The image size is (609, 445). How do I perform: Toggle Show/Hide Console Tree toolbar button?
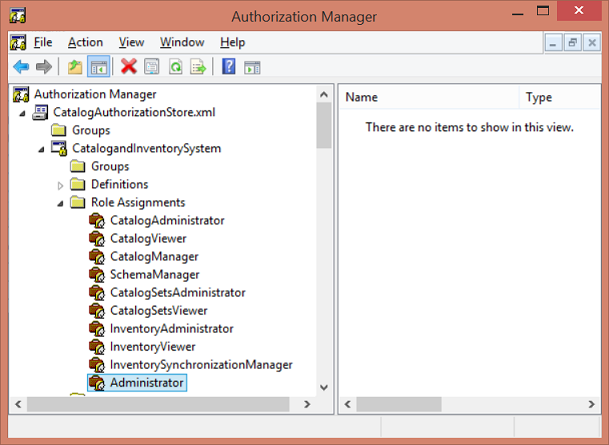[99, 67]
